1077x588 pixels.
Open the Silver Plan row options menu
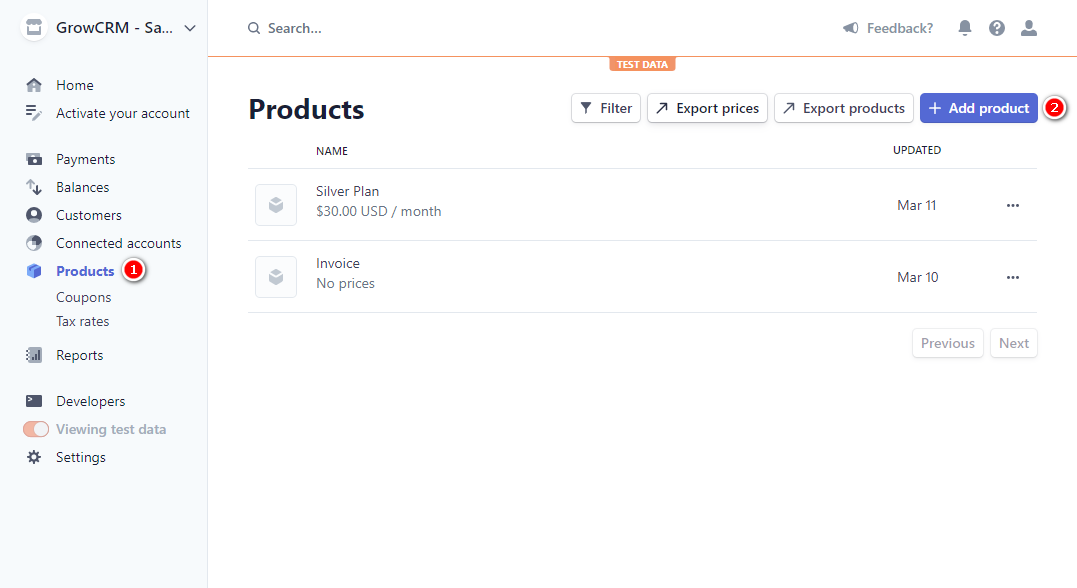tap(1013, 205)
